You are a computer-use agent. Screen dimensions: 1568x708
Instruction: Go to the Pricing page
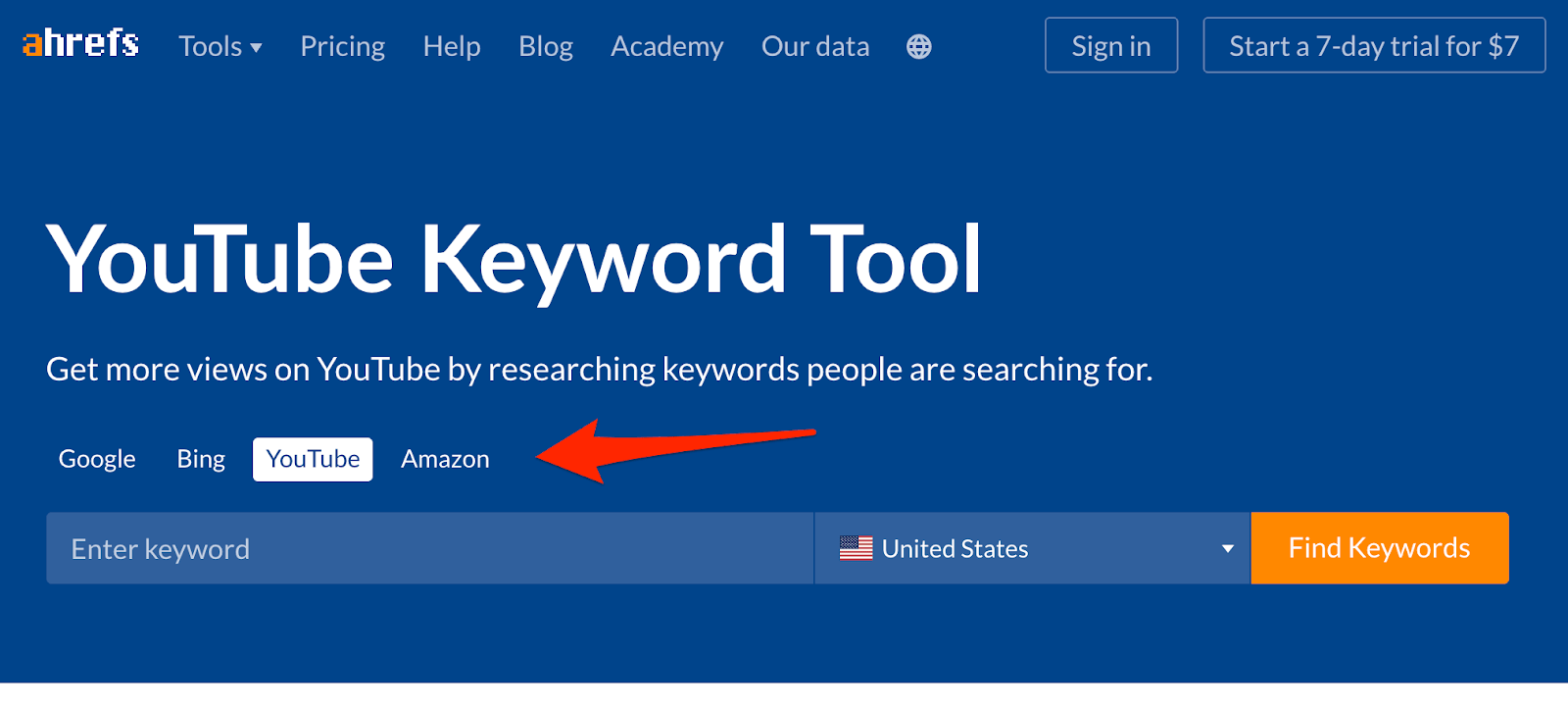pos(343,46)
